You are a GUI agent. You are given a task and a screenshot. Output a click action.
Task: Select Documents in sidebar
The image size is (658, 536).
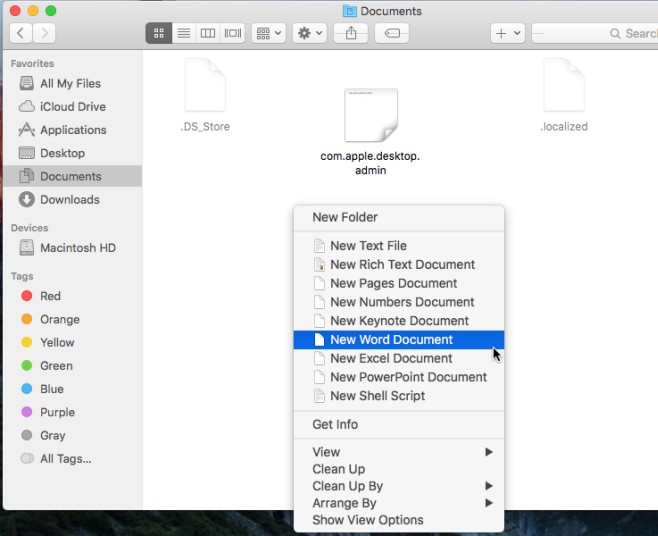72,176
